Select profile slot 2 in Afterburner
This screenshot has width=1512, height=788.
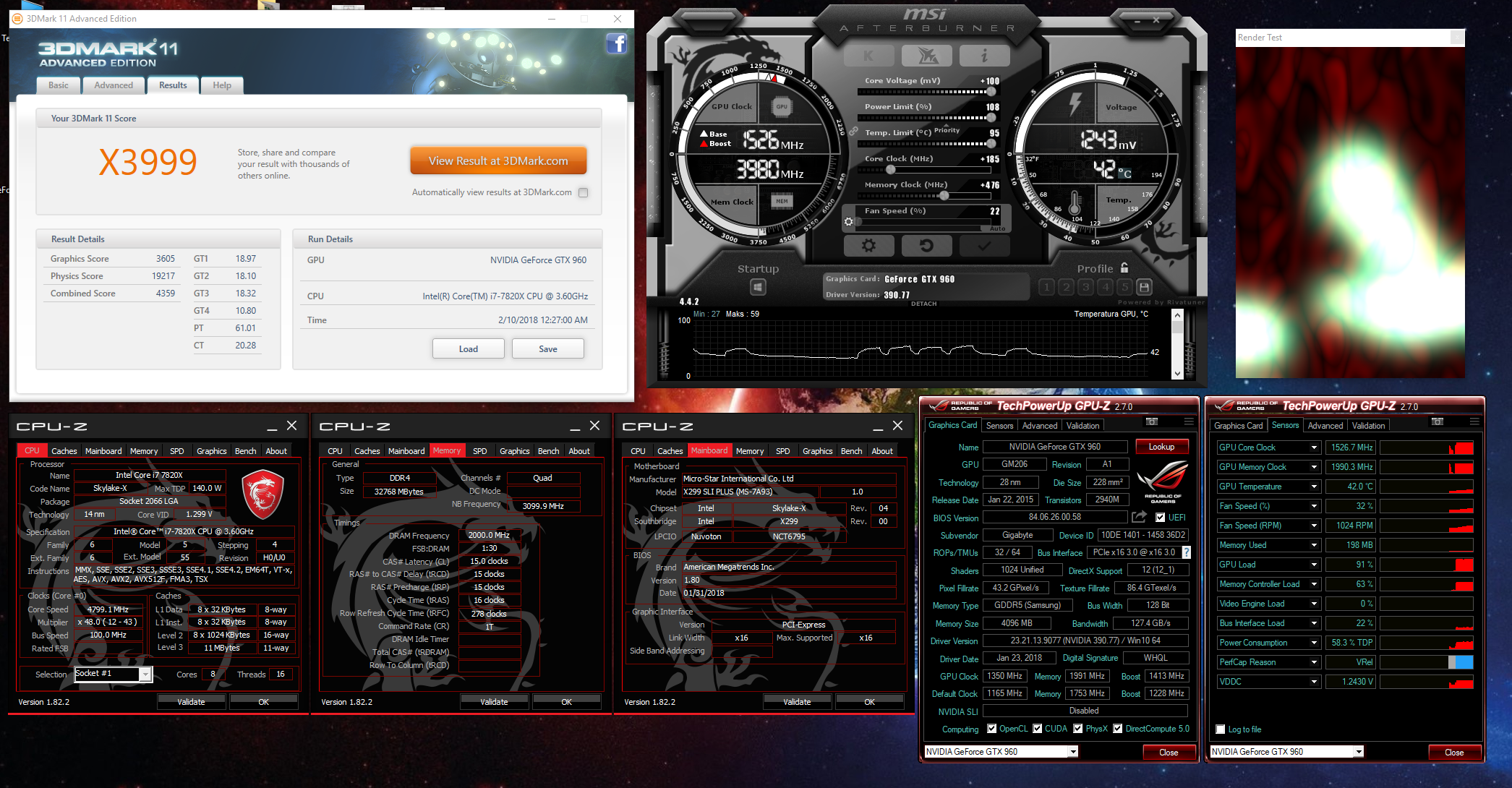click(x=1066, y=287)
